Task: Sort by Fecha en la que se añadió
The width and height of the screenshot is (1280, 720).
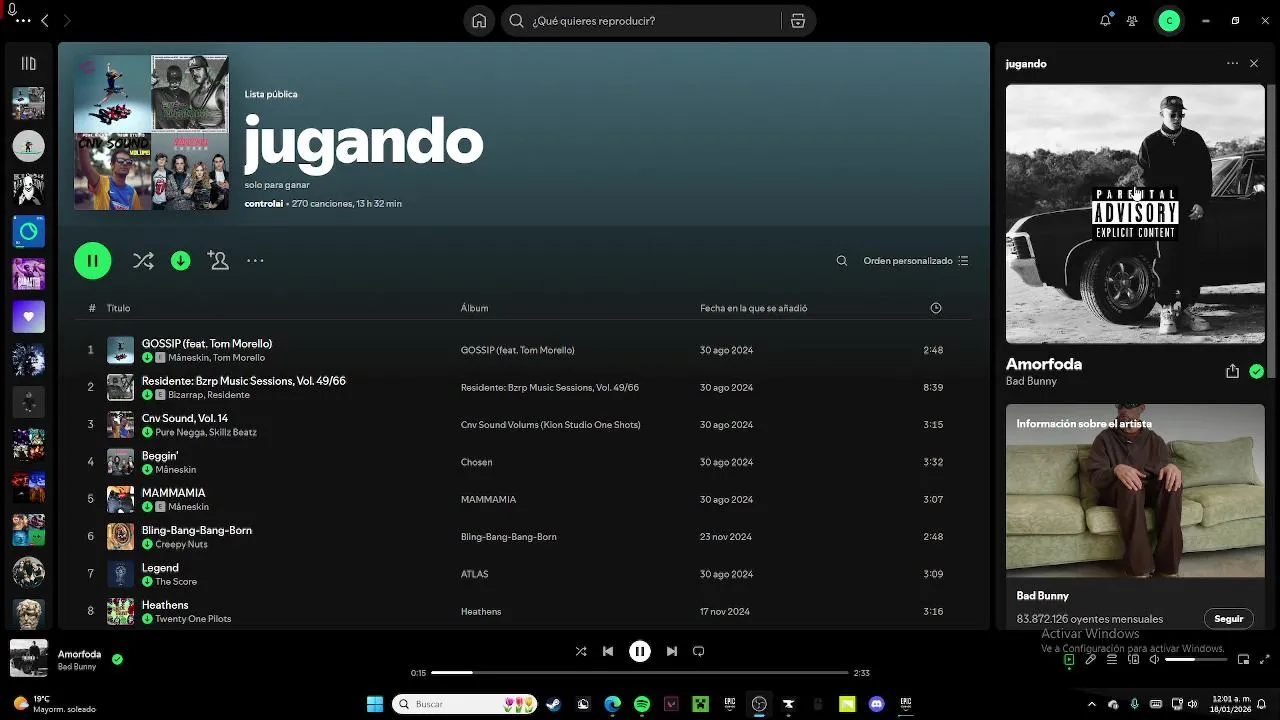Action: click(x=753, y=308)
